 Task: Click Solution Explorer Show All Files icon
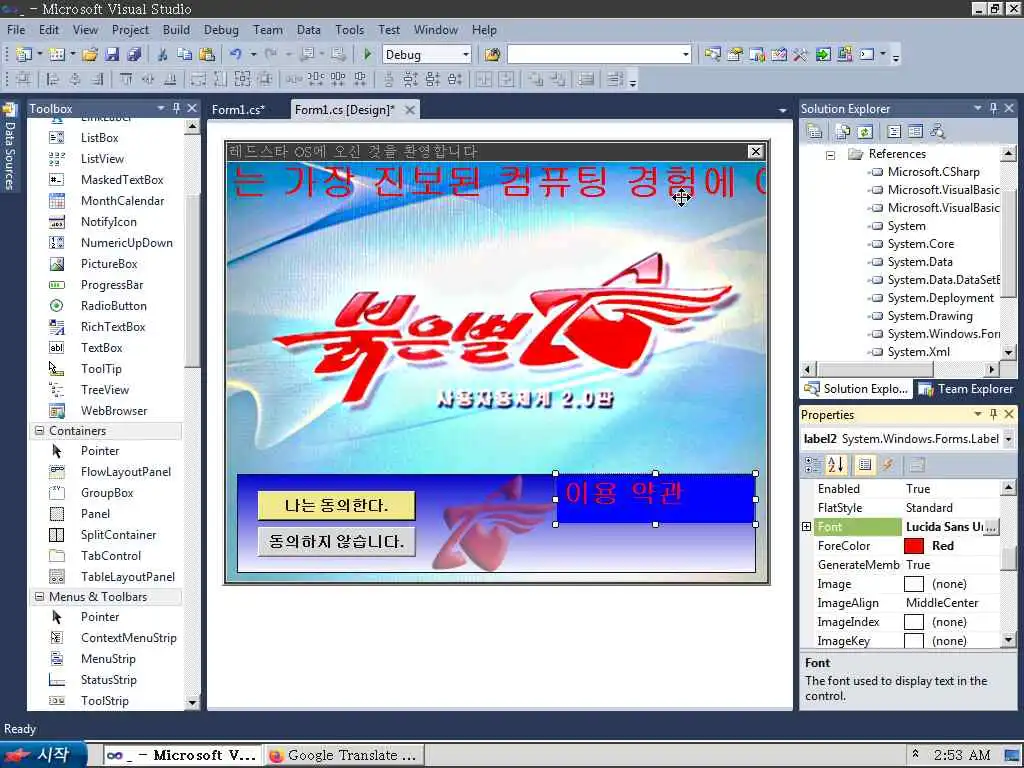[842, 132]
